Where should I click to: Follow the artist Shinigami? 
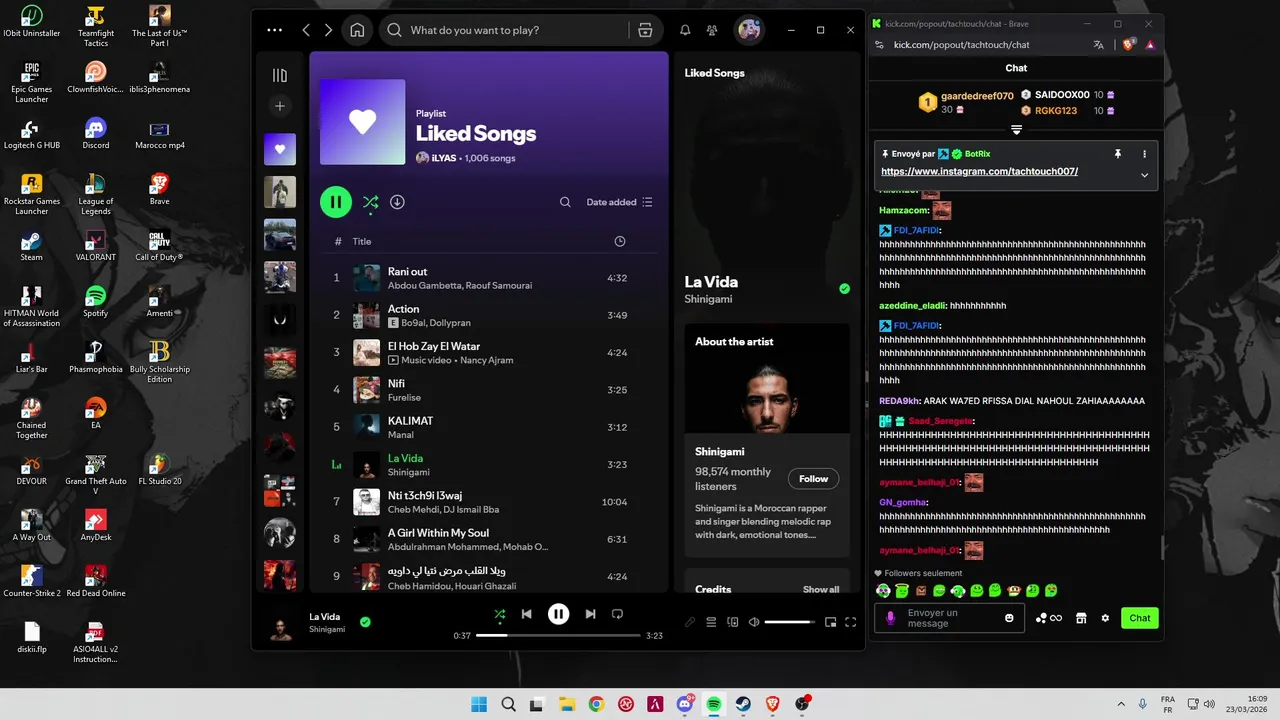(814, 479)
